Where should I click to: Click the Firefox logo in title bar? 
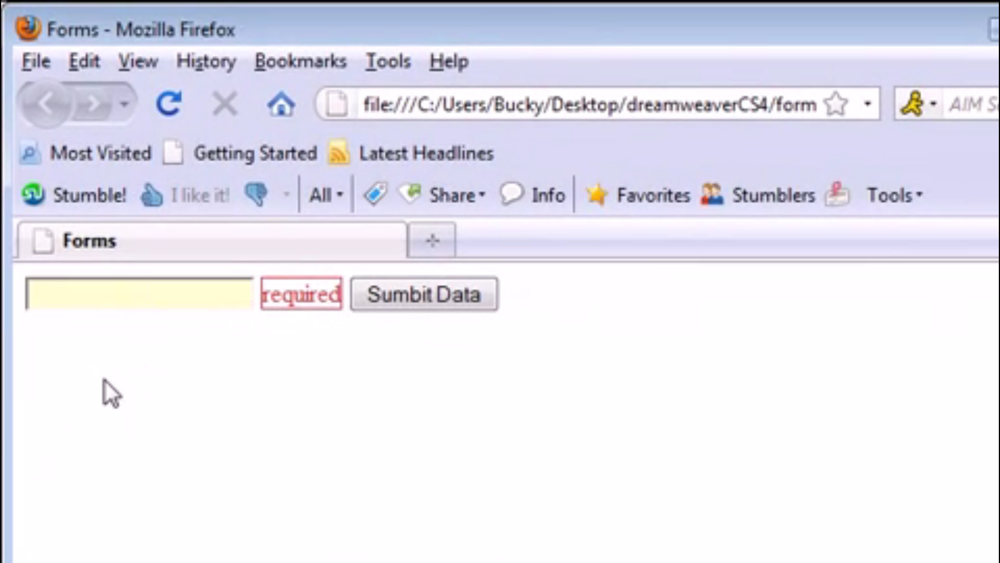tap(28, 28)
